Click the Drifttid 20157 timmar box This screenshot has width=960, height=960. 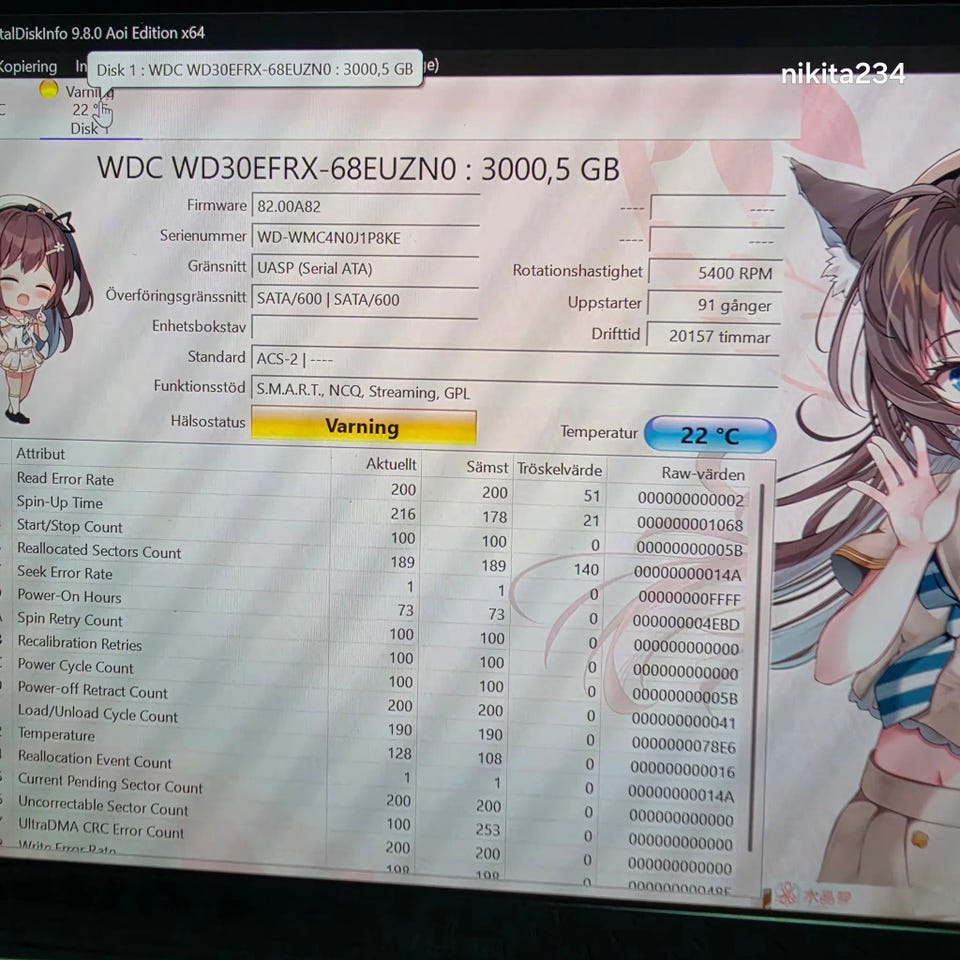(713, 336)
